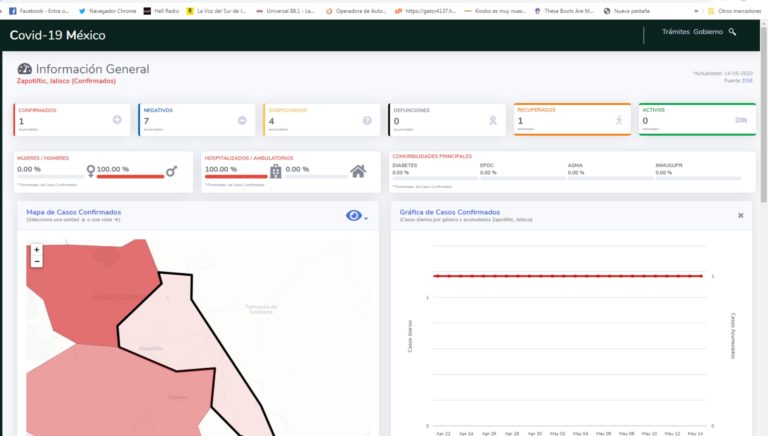The width and height of the screenshot is (768, 436).
Task: Close the Gráfica de Casos Confirmados panel
Action: pos(740,215)
